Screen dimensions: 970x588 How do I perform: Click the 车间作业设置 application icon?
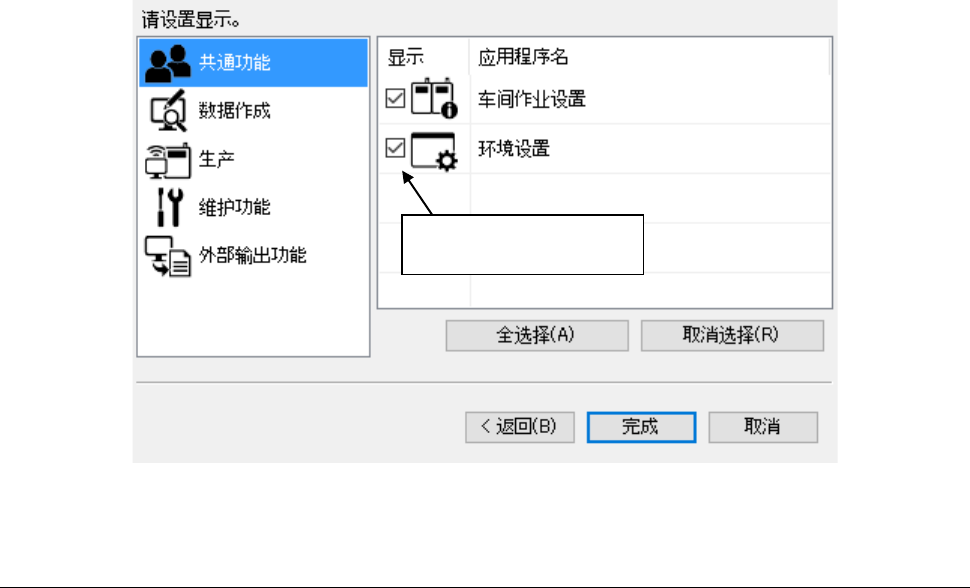(434, 98)
